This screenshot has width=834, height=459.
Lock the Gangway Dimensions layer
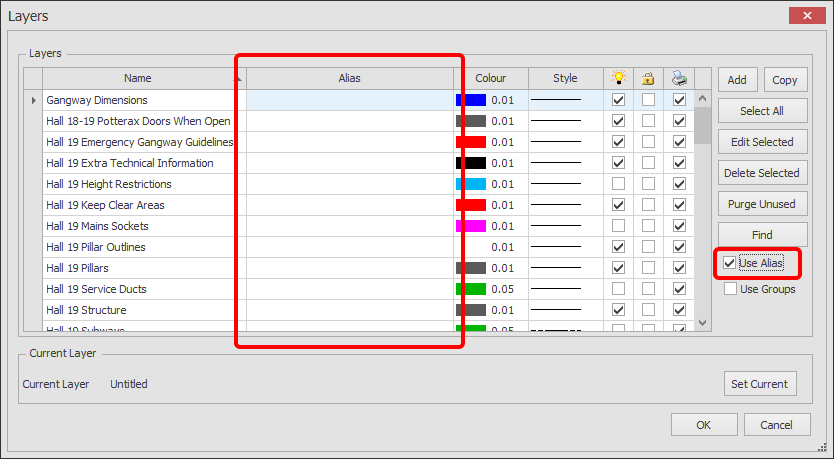[x=648, y=100]
